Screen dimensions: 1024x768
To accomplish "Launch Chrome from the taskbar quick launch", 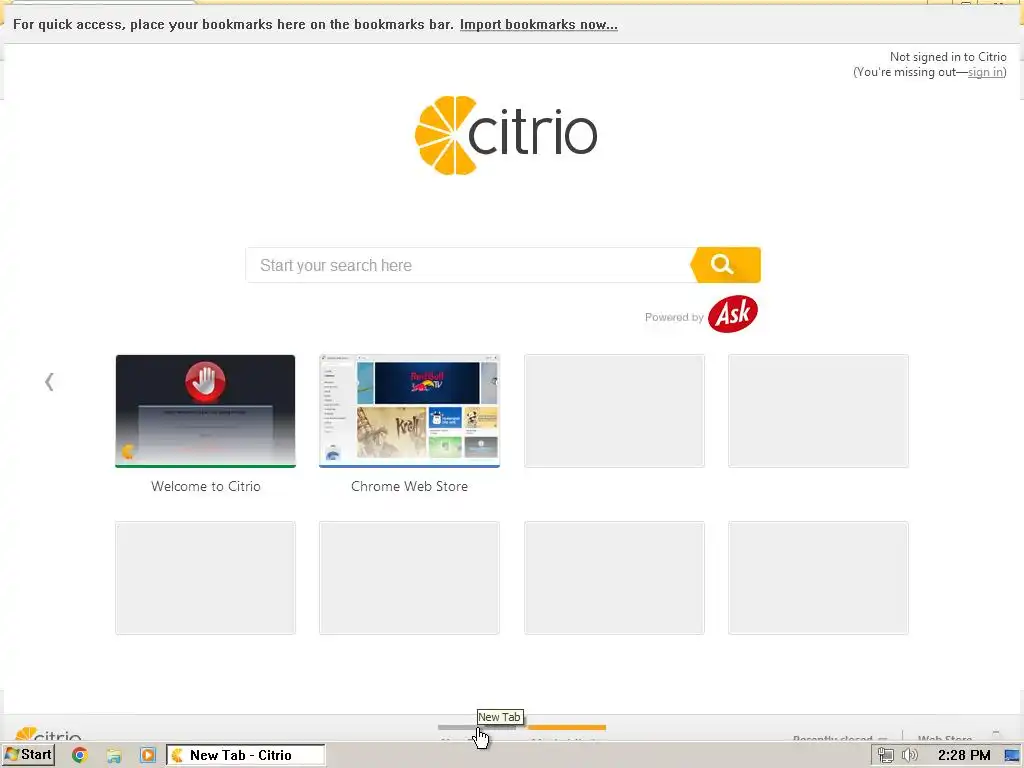I will [80, 755].
